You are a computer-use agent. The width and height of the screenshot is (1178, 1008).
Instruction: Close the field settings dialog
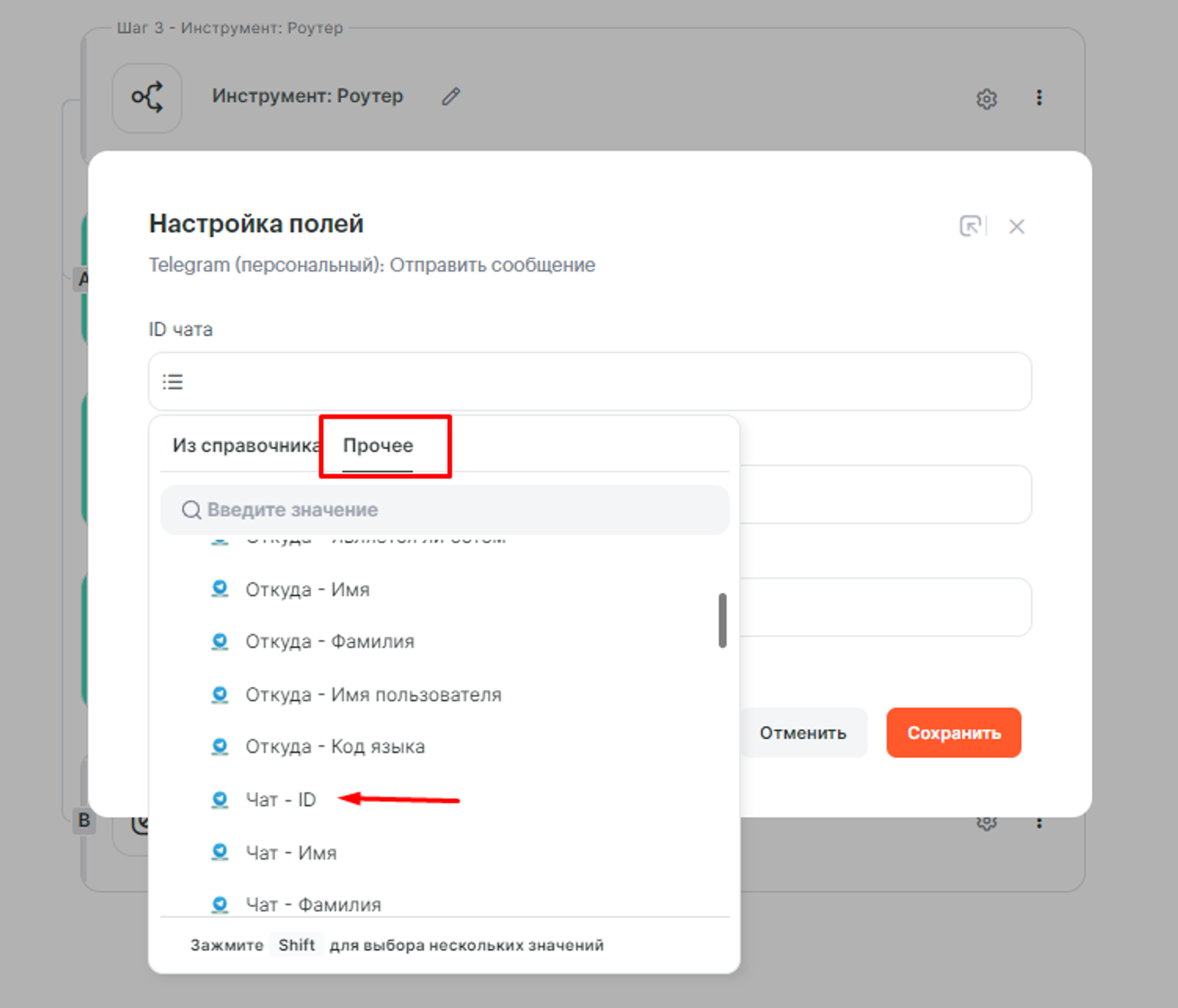1017,226
